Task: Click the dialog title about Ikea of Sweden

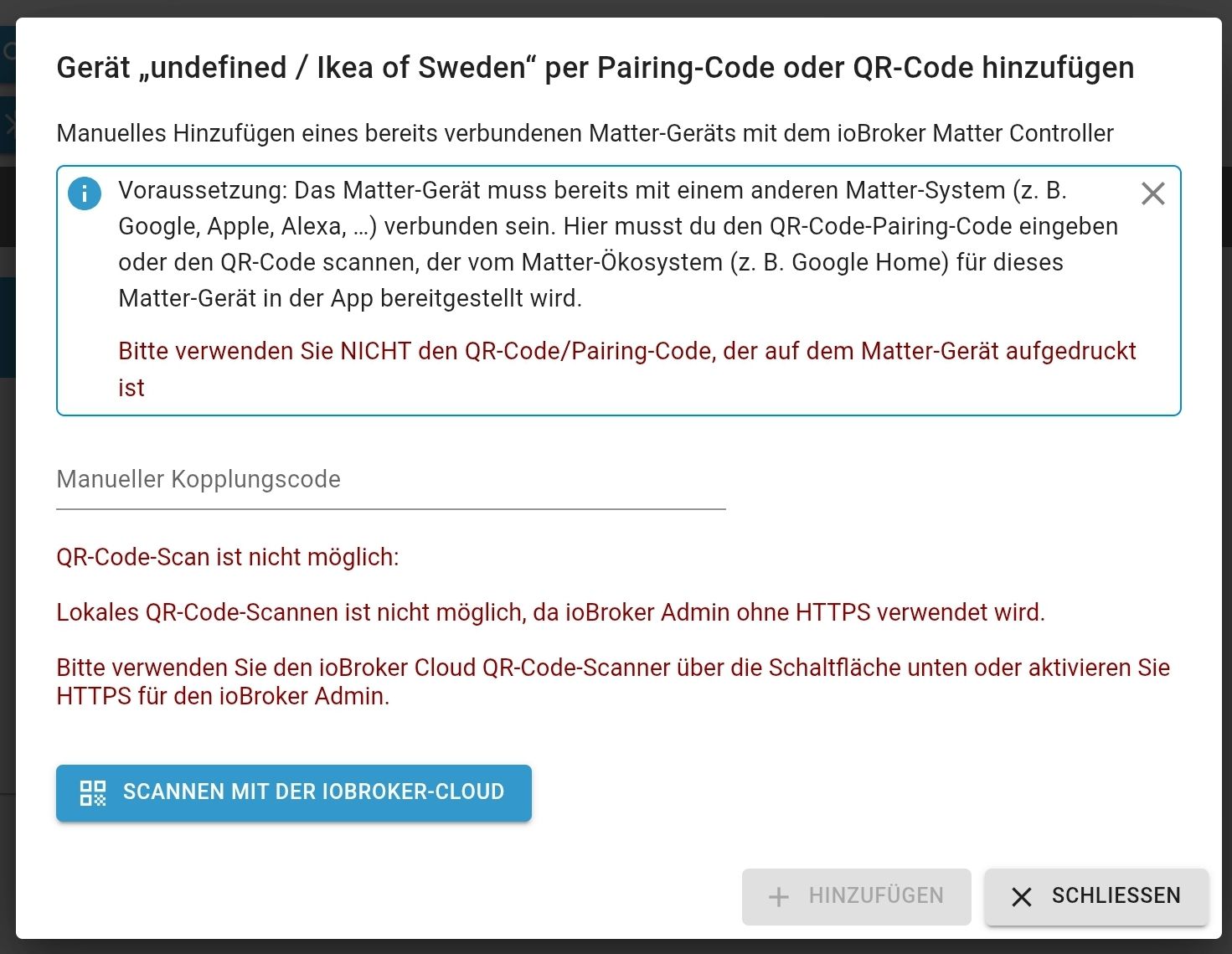Action: (x=595, y=67)
